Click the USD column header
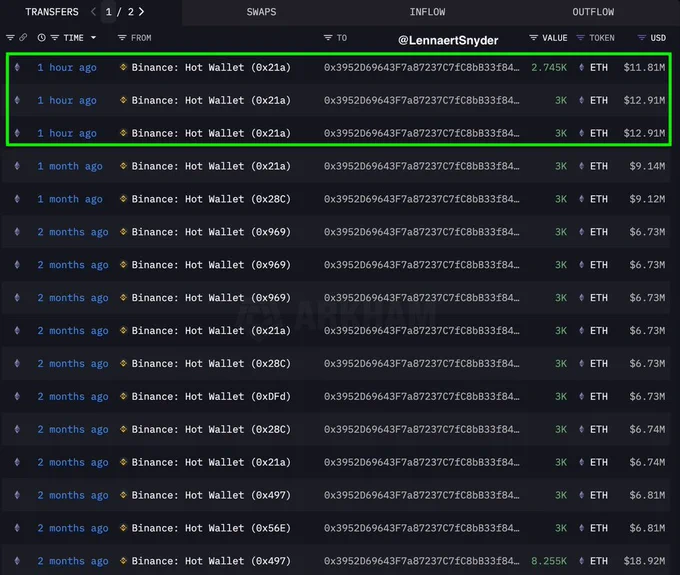This screenshot has height=575, width=680. pyautogui.click(x=658, y=38)
